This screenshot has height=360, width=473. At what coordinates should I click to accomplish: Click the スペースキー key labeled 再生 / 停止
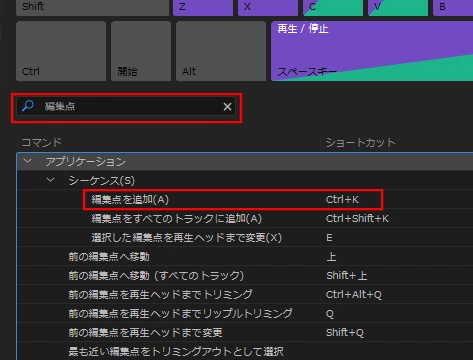pos(372,51)
